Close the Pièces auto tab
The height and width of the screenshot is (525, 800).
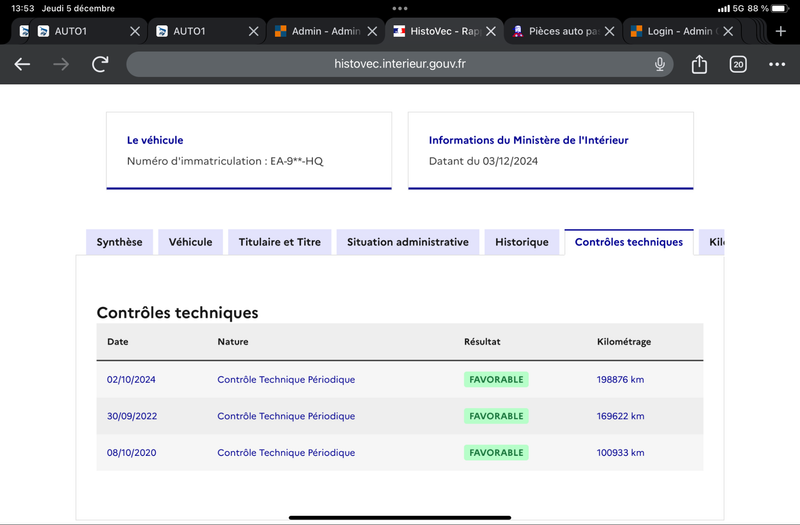point(609,31)
